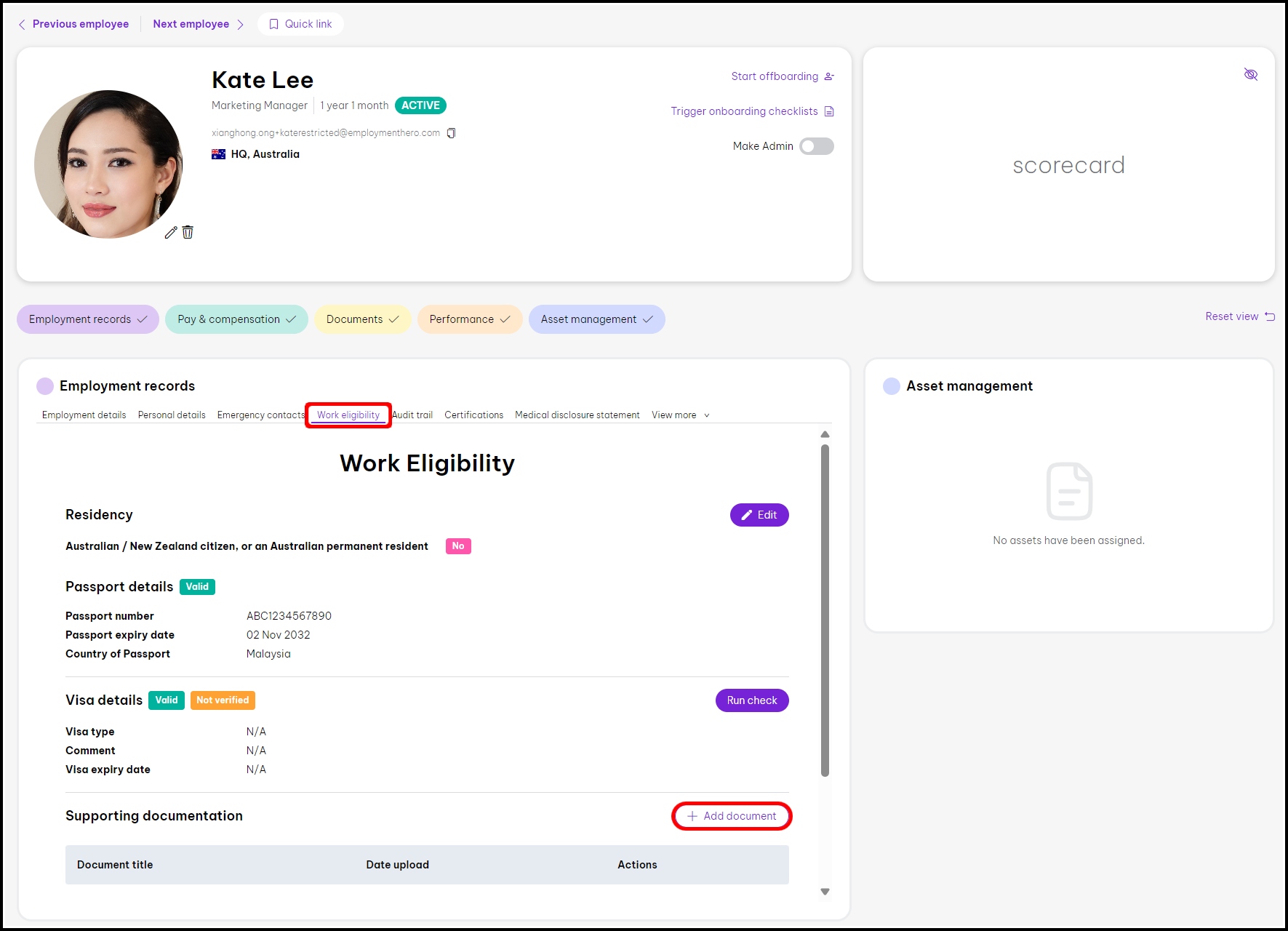This screenshot has width=1288, height=931.
Task: Click the onboarding checklists document icon
Action: [x=829, y=111]
